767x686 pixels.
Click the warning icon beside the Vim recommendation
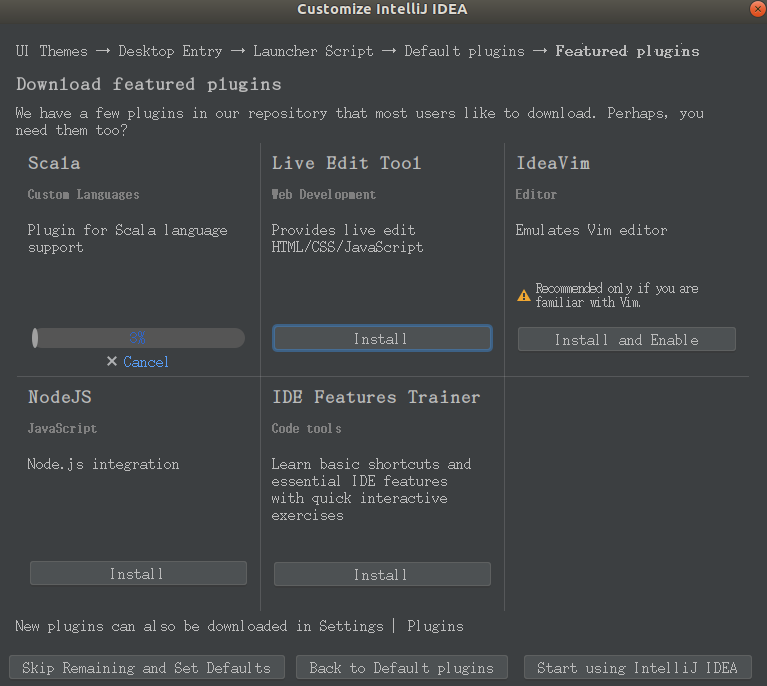[x=524, y=296]
